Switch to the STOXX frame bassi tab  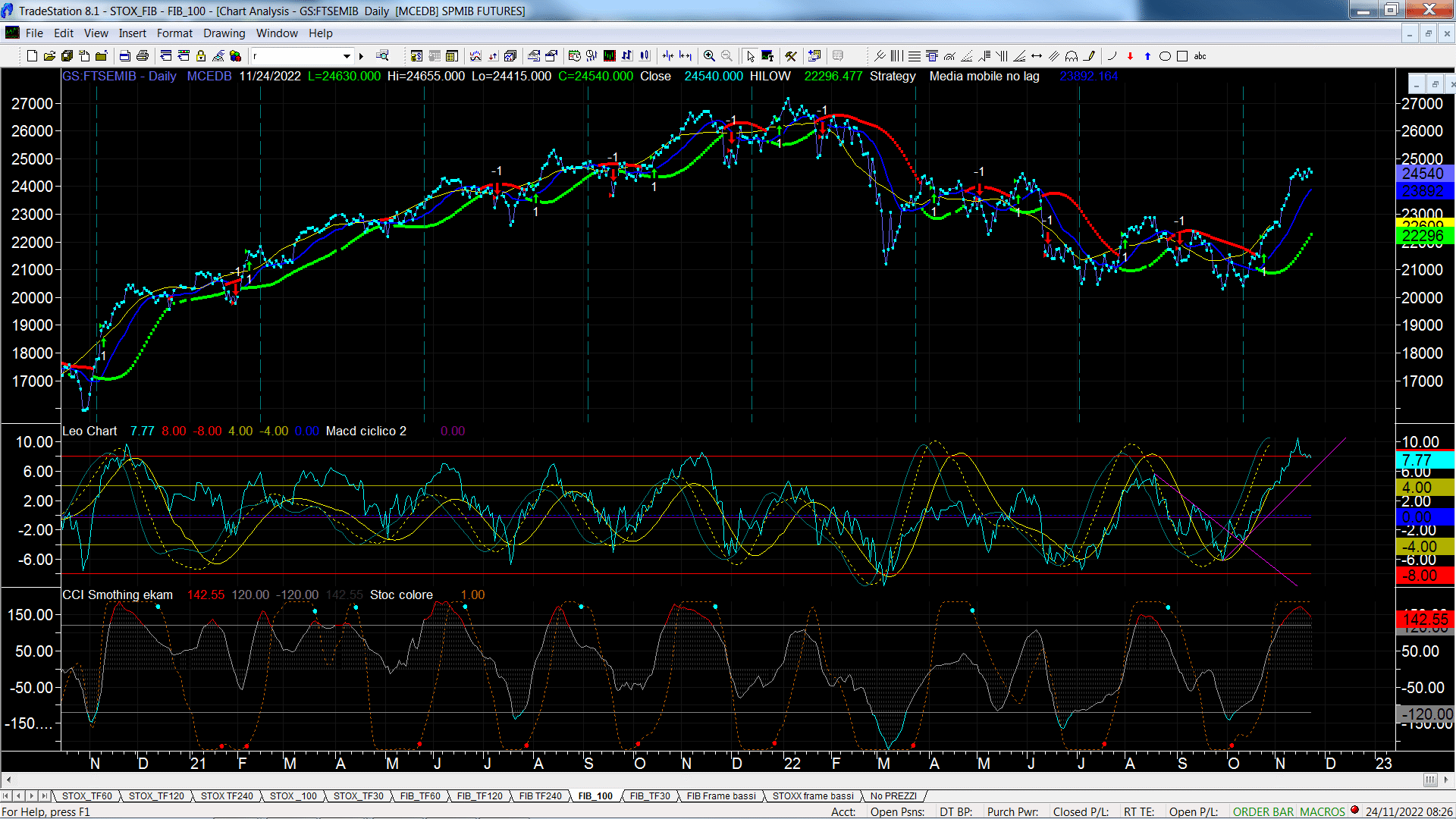(x=813, y=795)
